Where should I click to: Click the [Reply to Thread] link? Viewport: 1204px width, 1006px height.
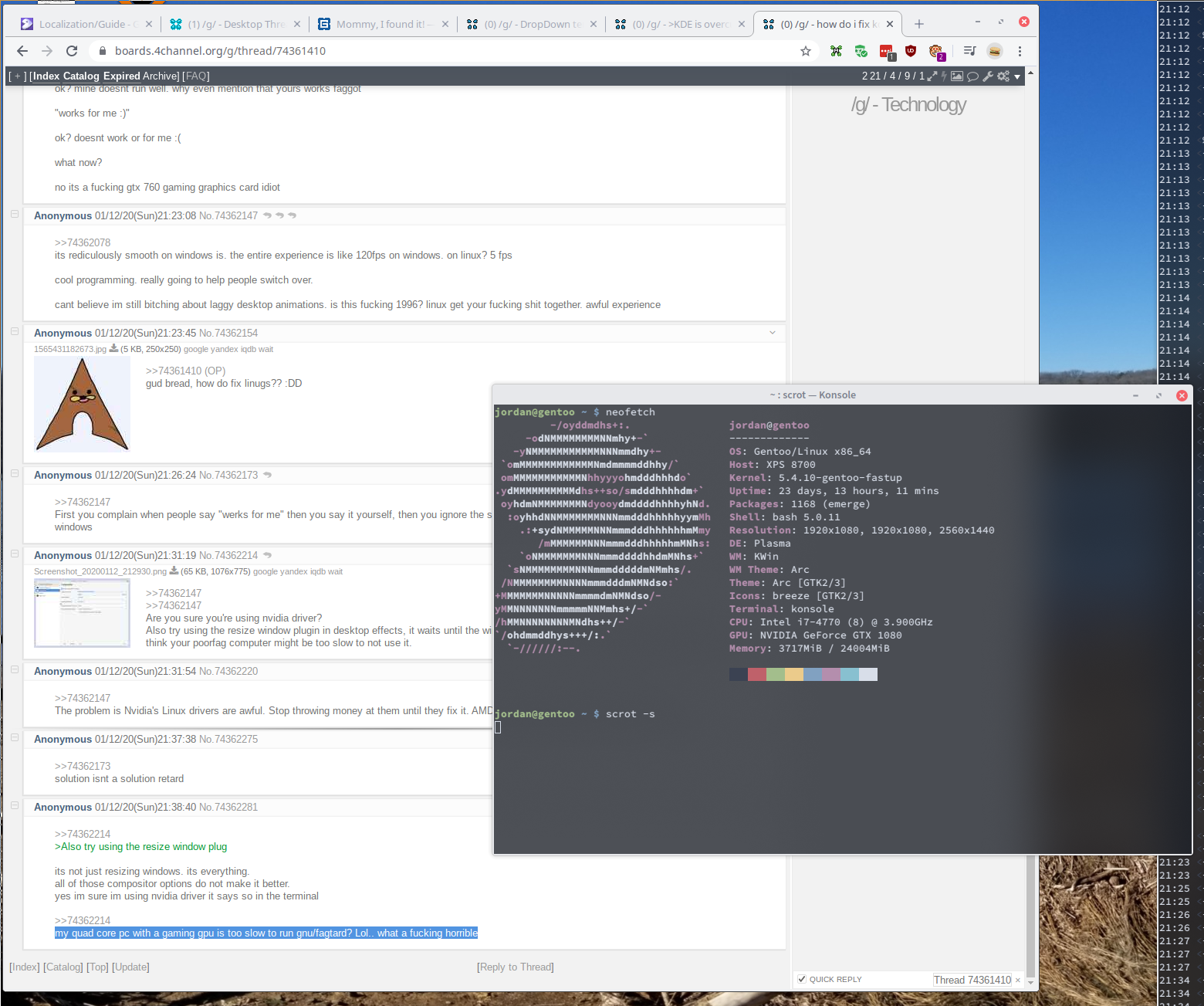tap(516, 967)
